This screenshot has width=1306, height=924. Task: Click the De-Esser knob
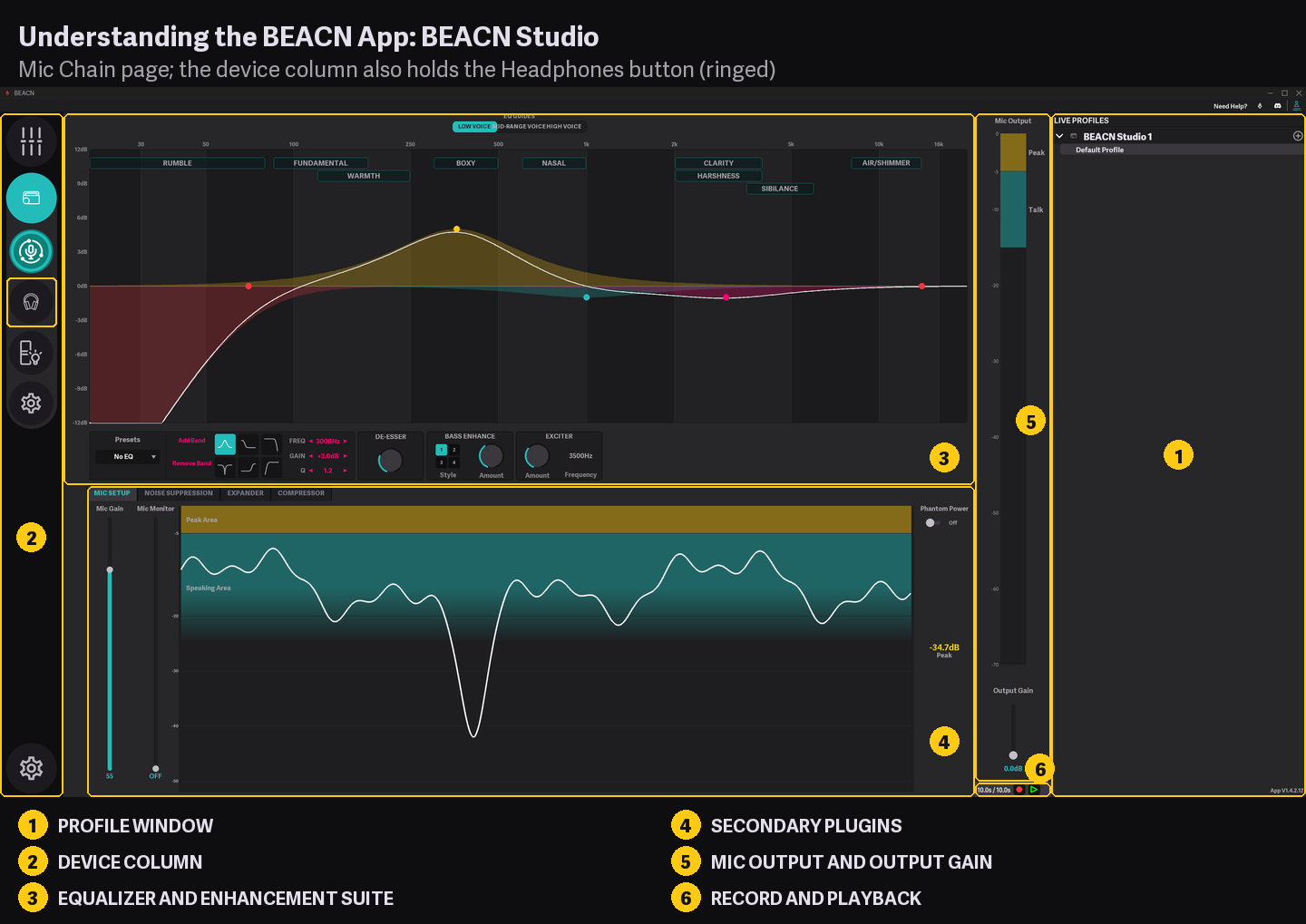pos(391,460)
